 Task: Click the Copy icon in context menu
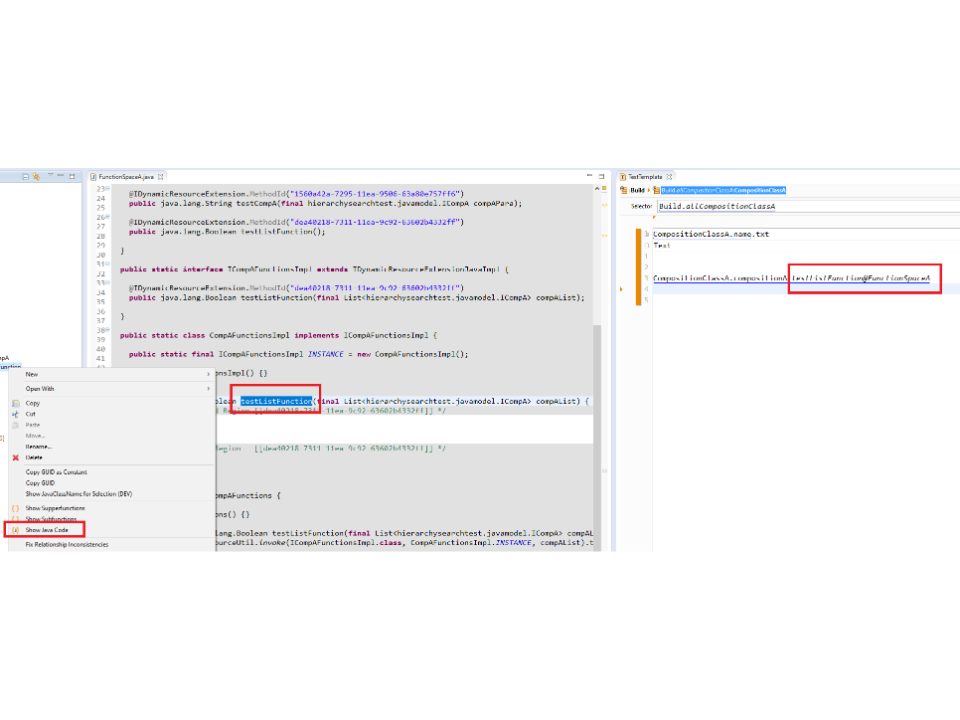click(15, 403)
